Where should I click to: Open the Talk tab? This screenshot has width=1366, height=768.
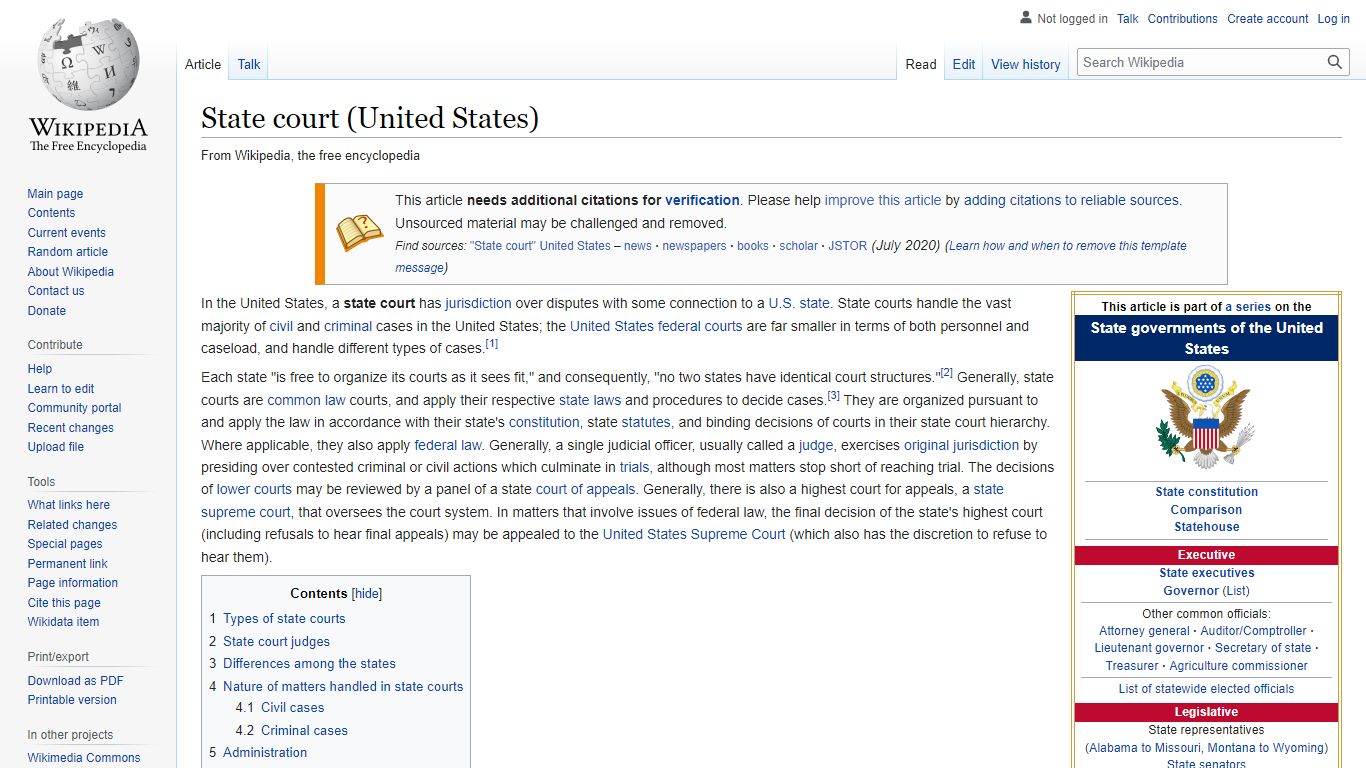coord(249,64)
